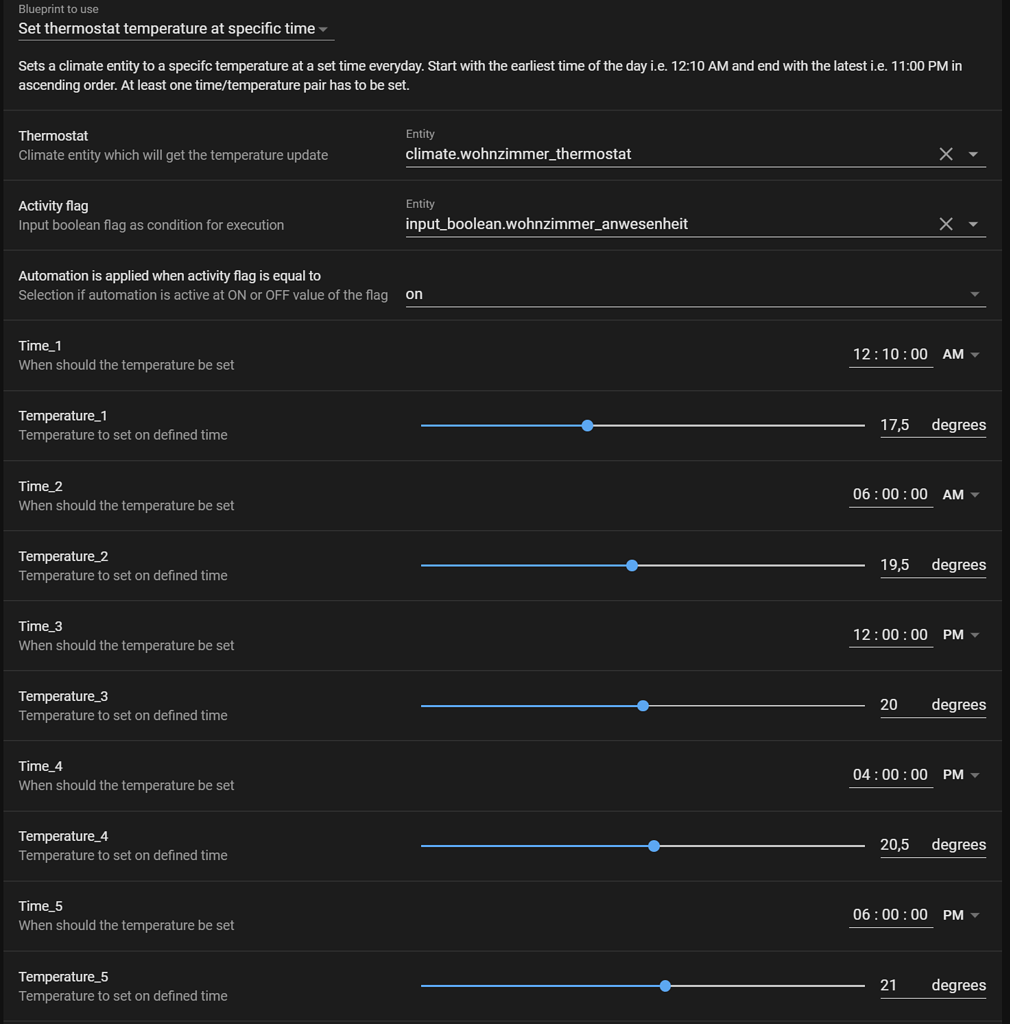Click the Time_4 time field 04:00:00
This screenshot has width=1010, height=1024.
pyautogui.click(x=890, y=774)
